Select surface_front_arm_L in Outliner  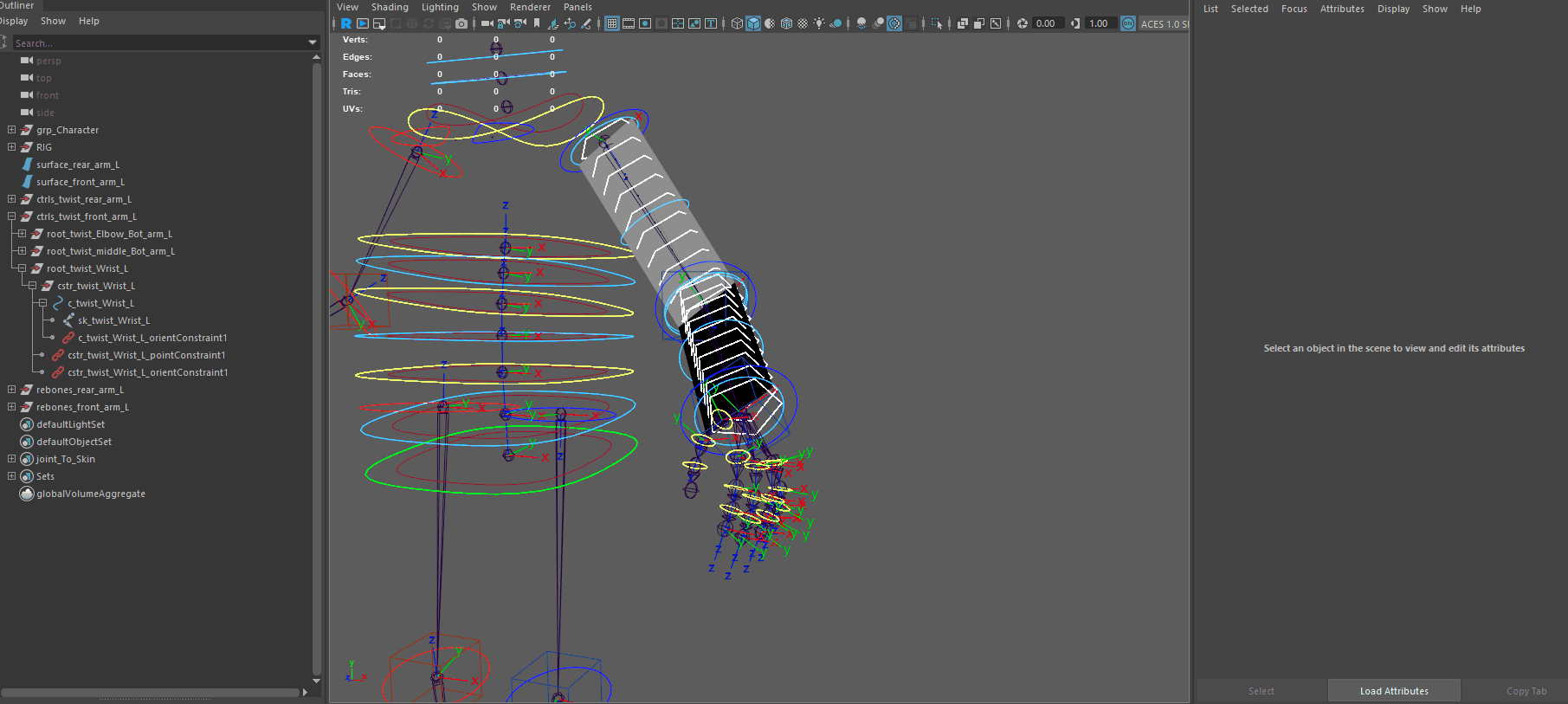[x=81, y=182]
